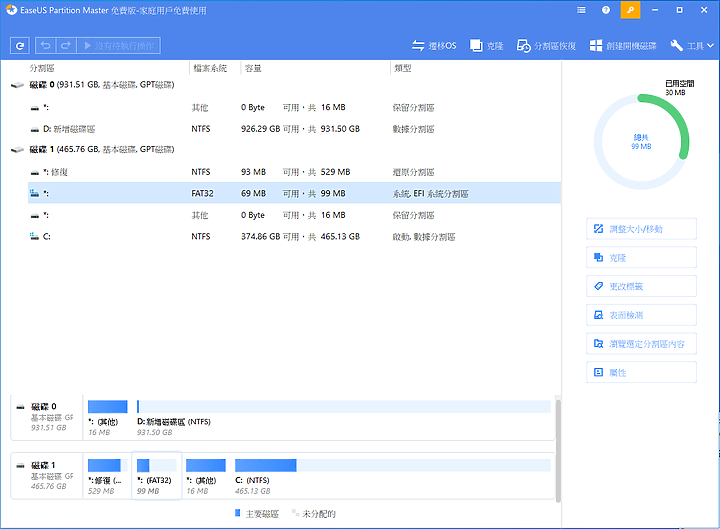Open Partition Recovery (分割區恢復)
The width and height of the screenshot is (720, 529).
(546, 45)
